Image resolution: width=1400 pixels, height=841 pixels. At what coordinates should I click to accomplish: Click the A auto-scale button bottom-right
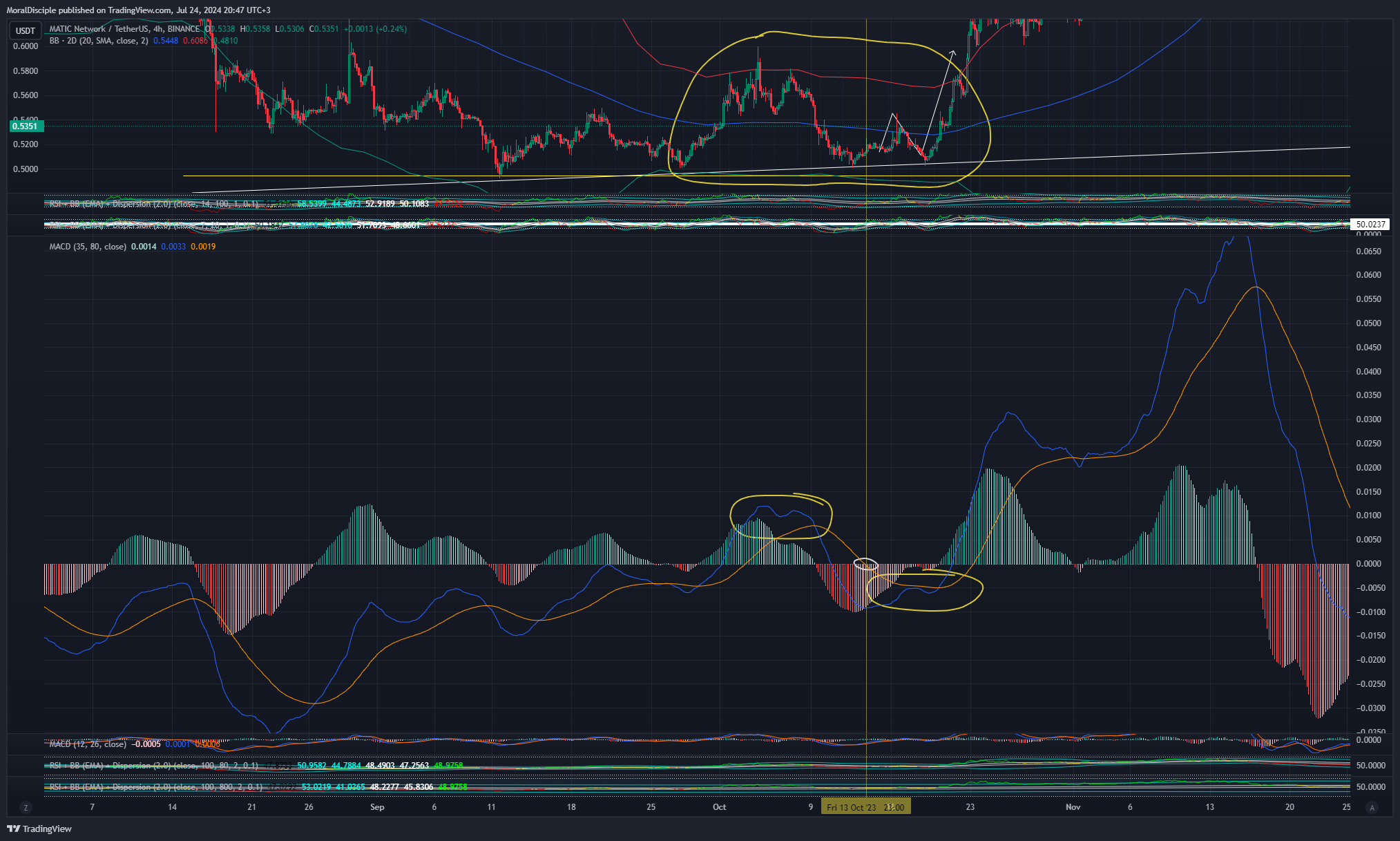[x=1372, y=807]
